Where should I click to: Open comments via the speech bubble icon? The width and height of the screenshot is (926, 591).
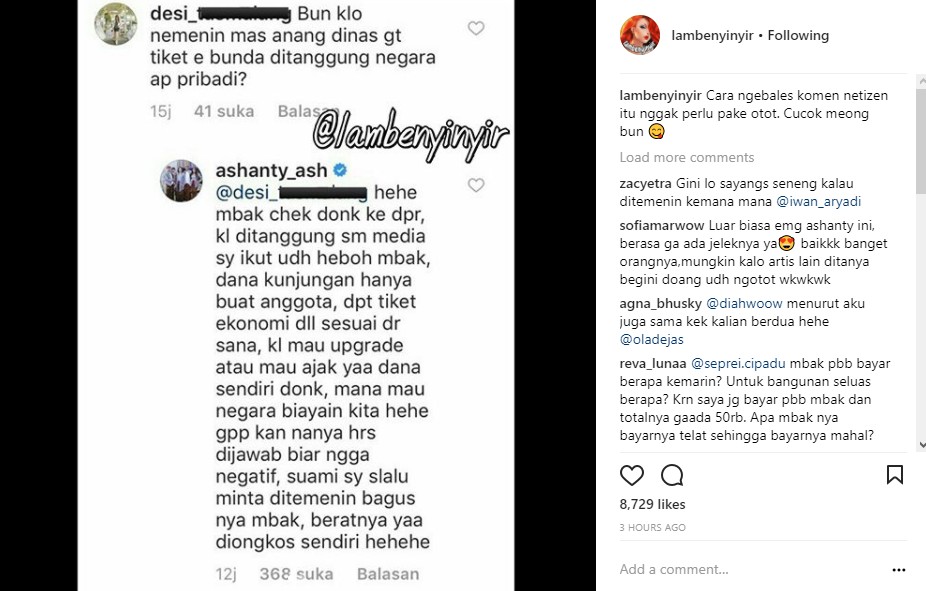click(672, 475)
